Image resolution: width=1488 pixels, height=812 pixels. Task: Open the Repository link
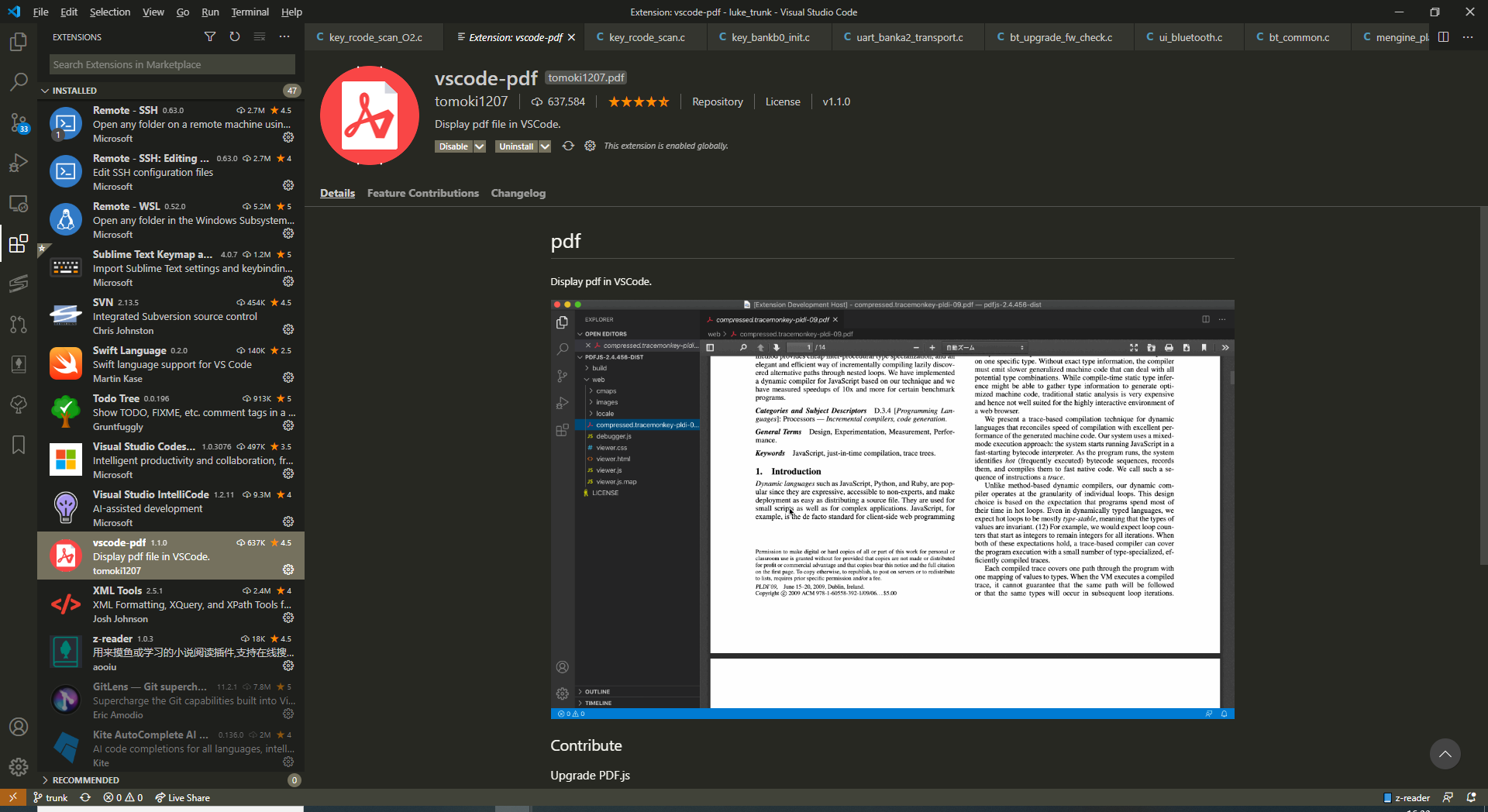click(718, 101)
